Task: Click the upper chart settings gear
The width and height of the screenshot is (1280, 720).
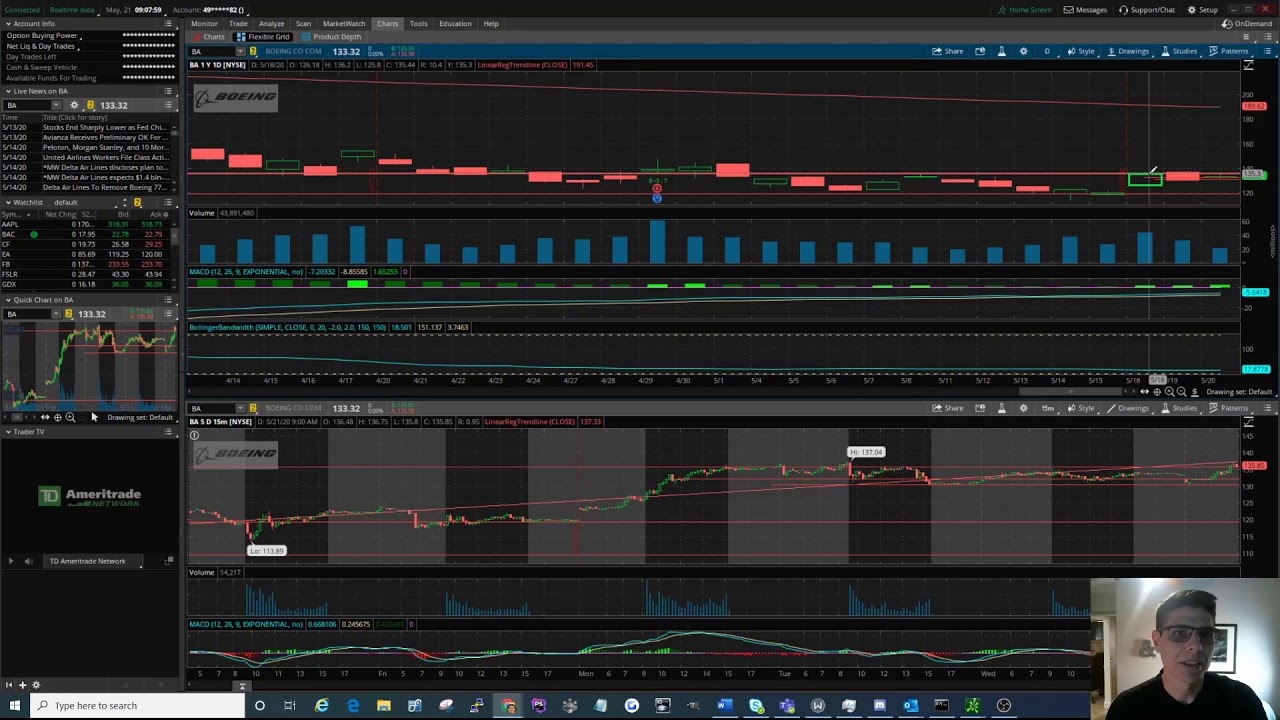Action: click(x=1023, y=51)
